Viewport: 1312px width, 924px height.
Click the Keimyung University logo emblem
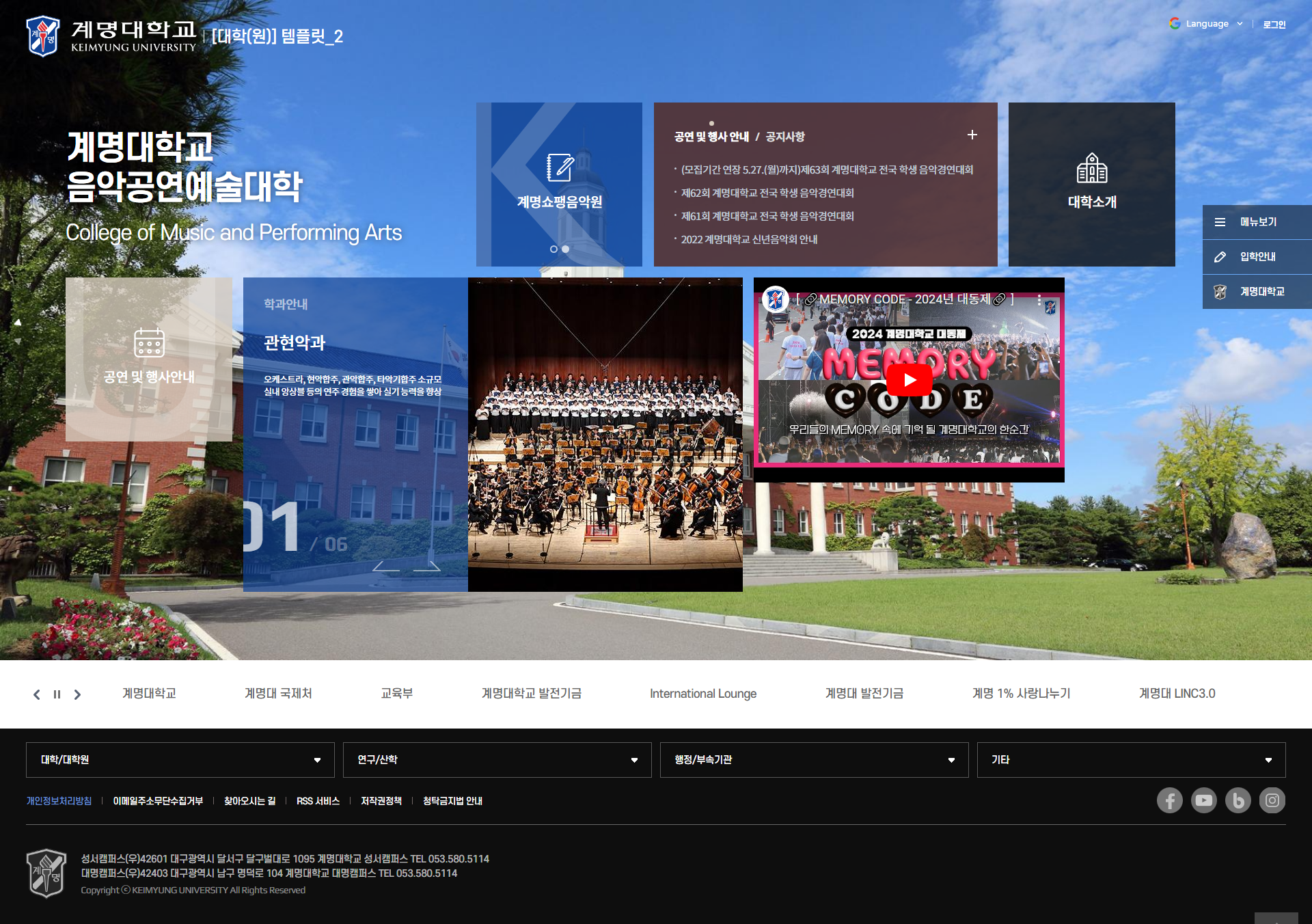(x=42, y=36)
